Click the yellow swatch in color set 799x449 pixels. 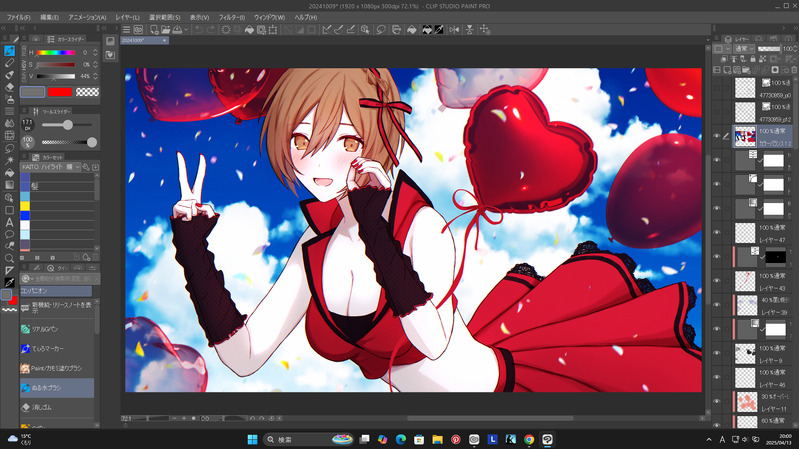25,206
